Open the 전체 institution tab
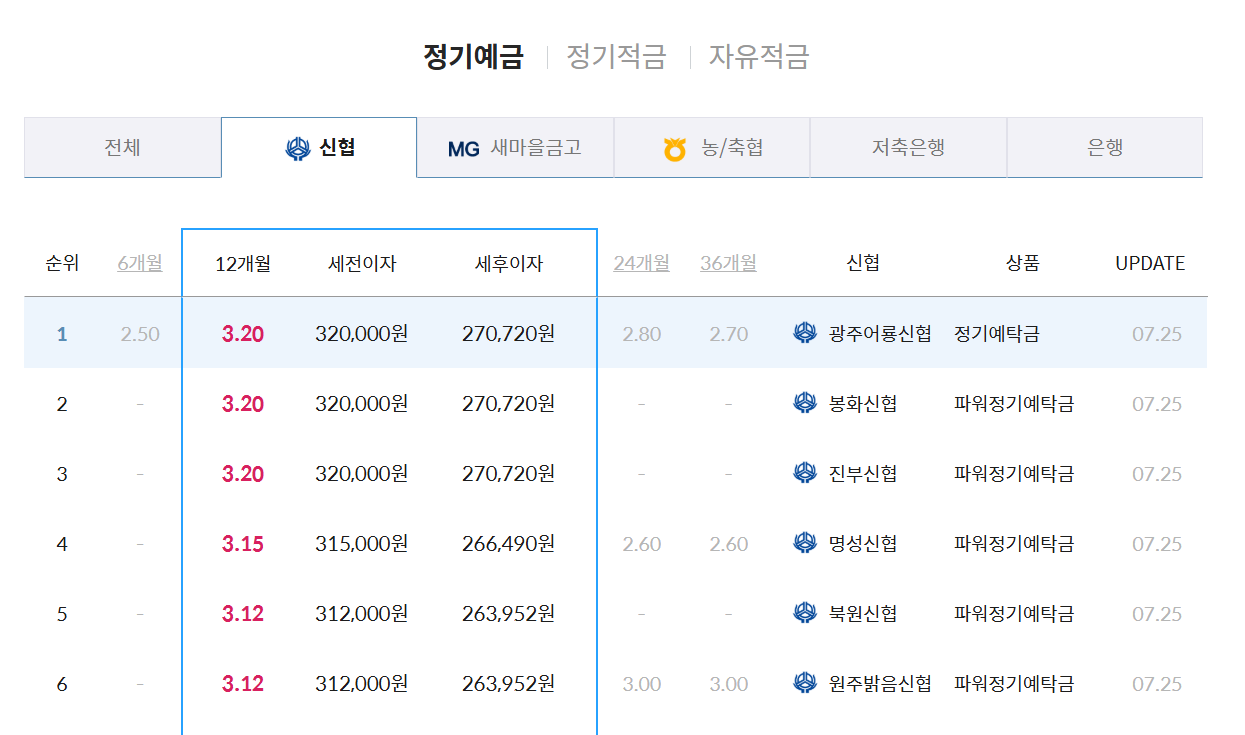 point(122,148)
